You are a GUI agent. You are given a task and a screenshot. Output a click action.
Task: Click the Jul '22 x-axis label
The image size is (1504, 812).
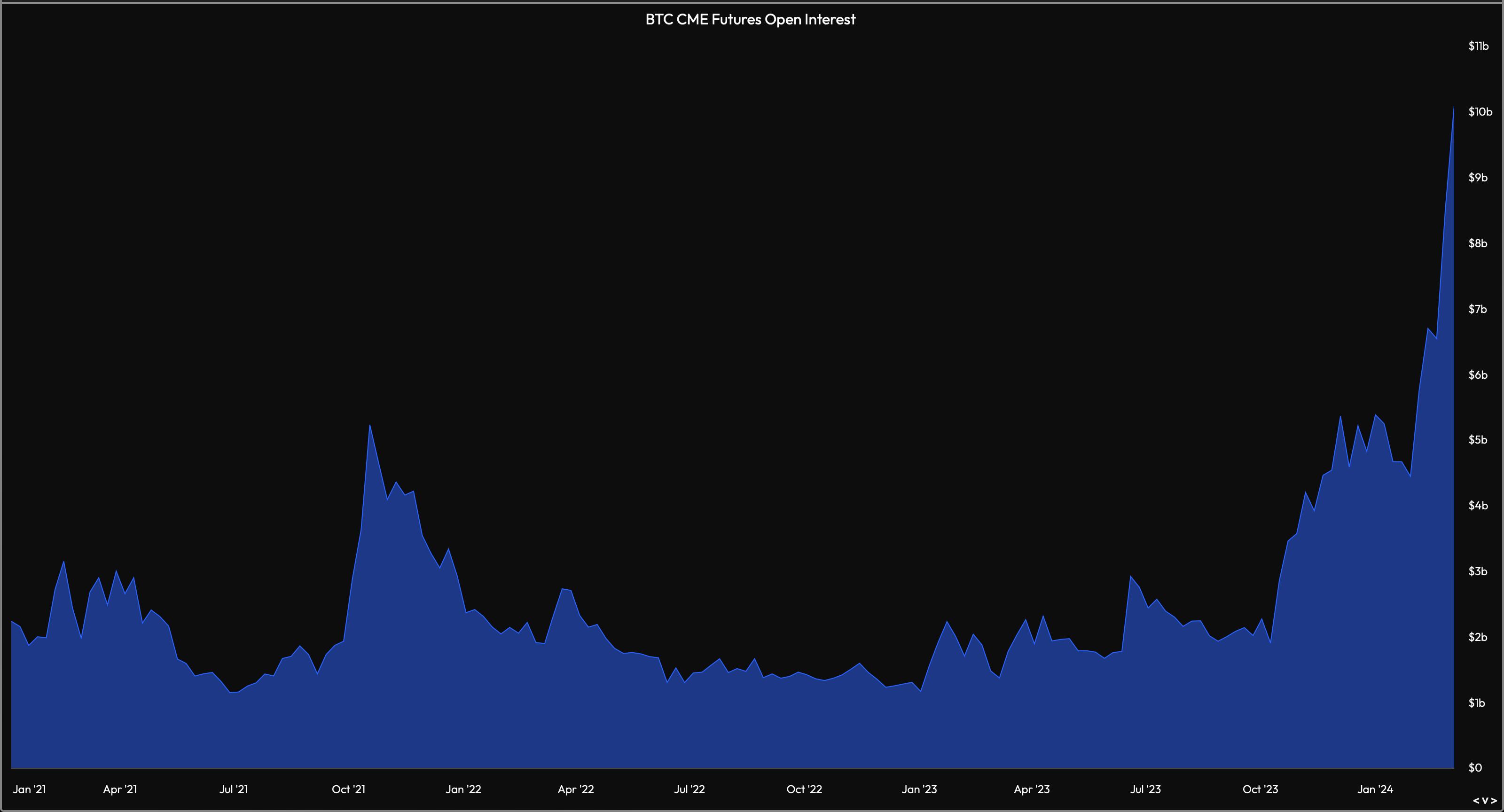689,789
